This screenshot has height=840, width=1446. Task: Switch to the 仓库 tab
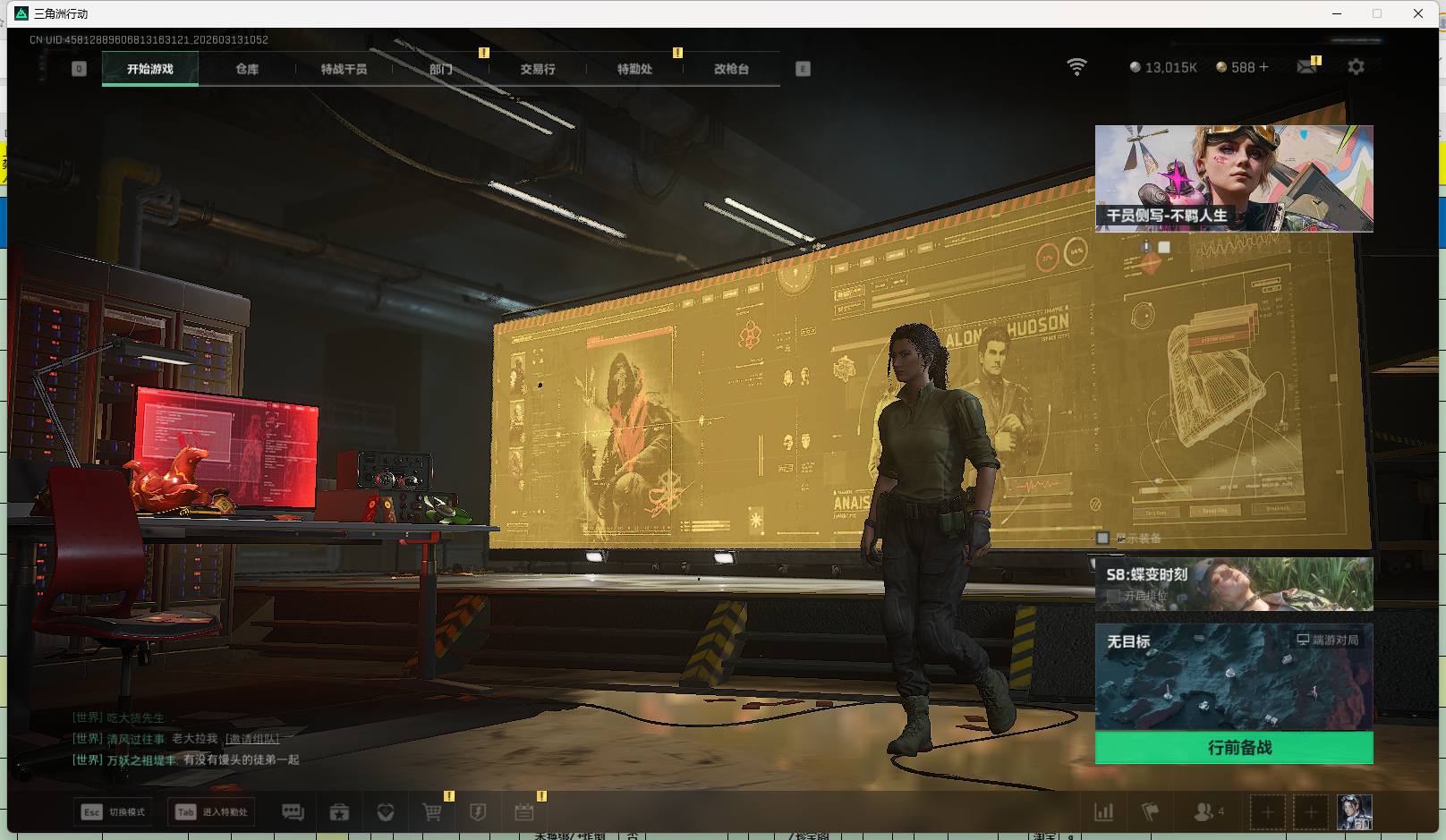click(247, 69)
